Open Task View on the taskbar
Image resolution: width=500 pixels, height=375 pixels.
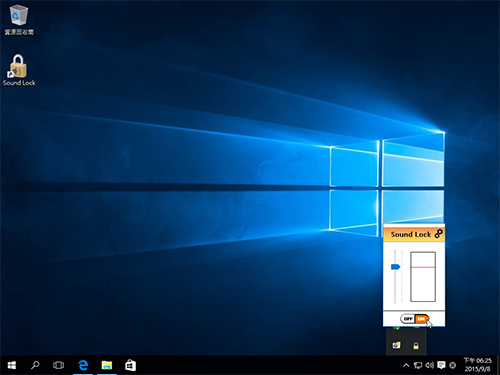pos(58,365)
